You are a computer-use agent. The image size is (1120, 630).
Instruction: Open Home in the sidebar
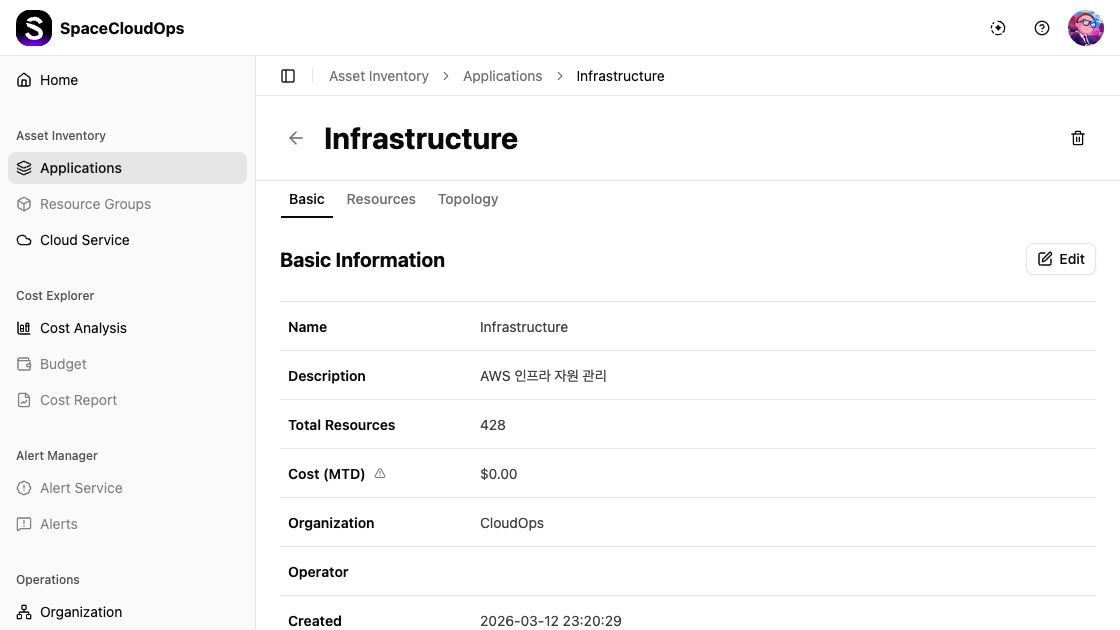[x=59, y=80]
